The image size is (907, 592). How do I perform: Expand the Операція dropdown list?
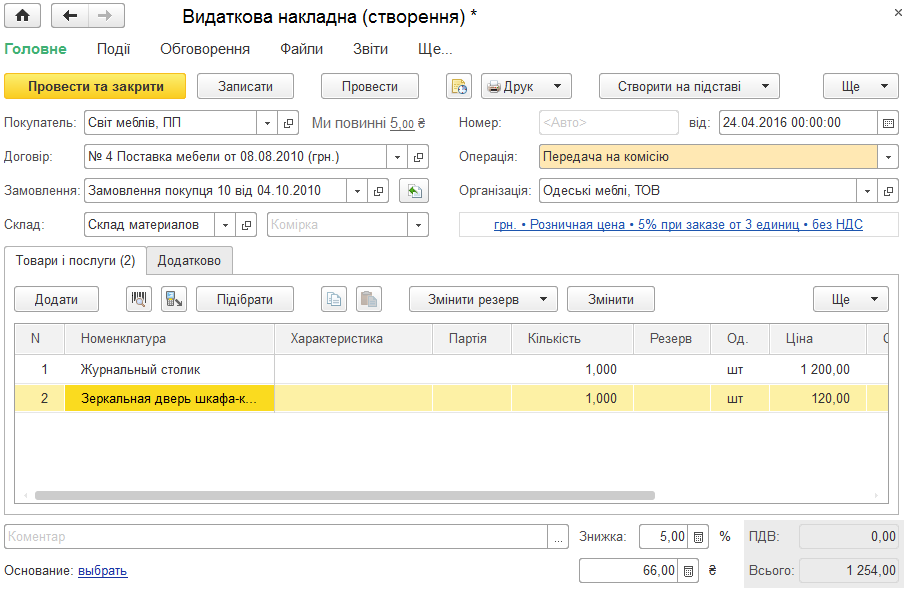tap(888, 157)
